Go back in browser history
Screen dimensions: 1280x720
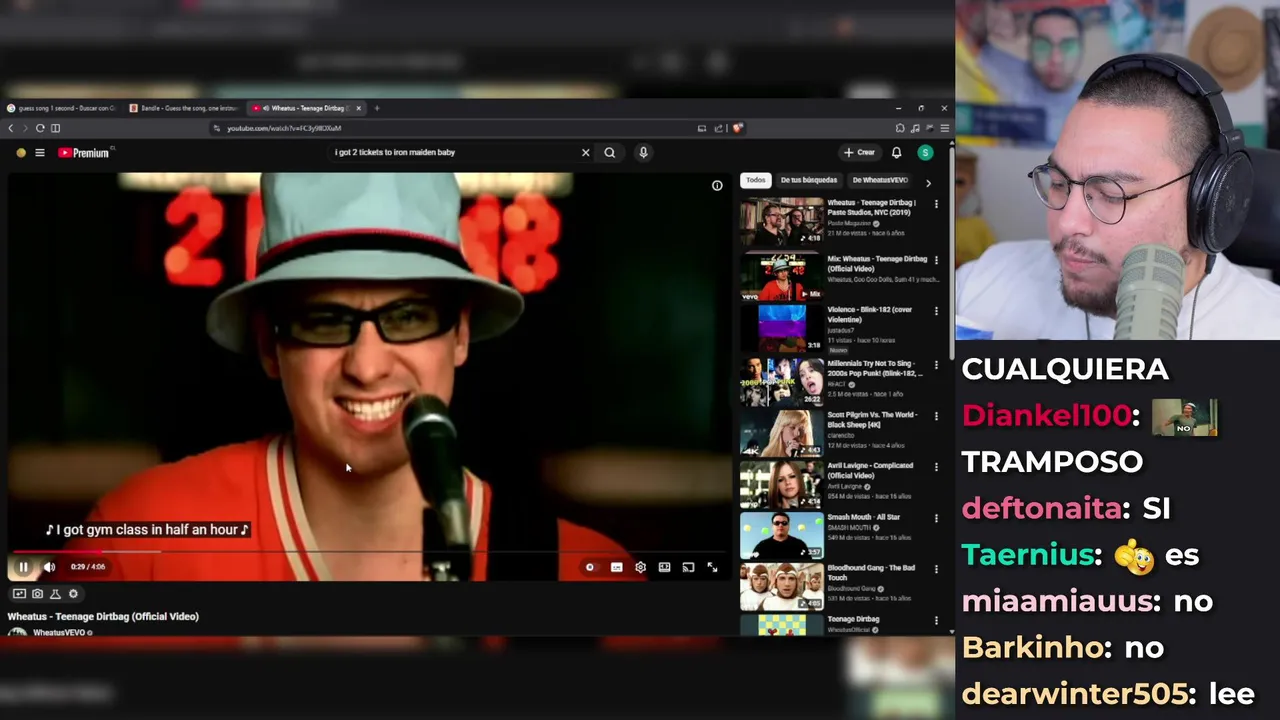coord(11,128)
